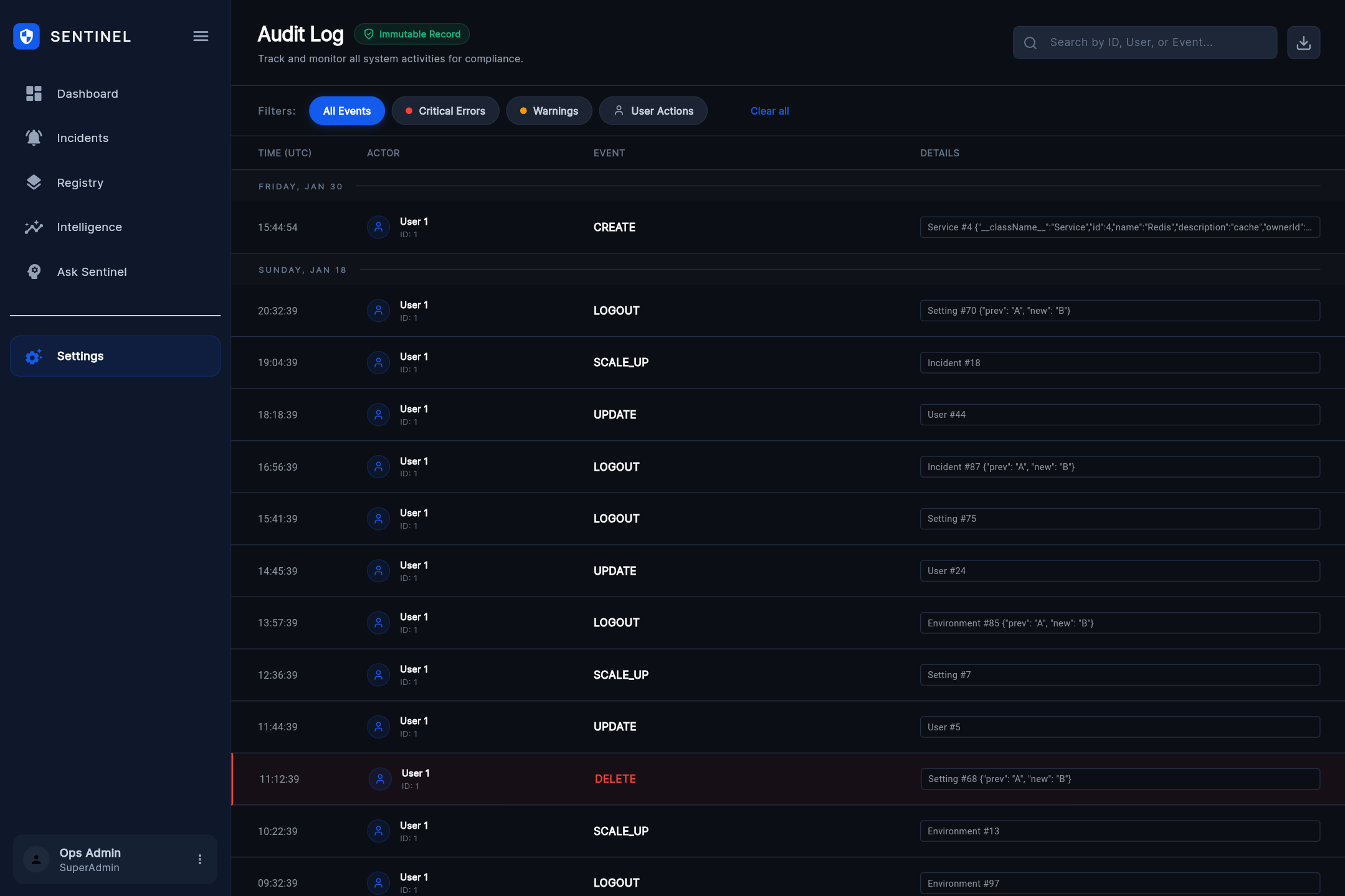
Task: Click the Registry layers icon
Action: [x=34, y=182]
